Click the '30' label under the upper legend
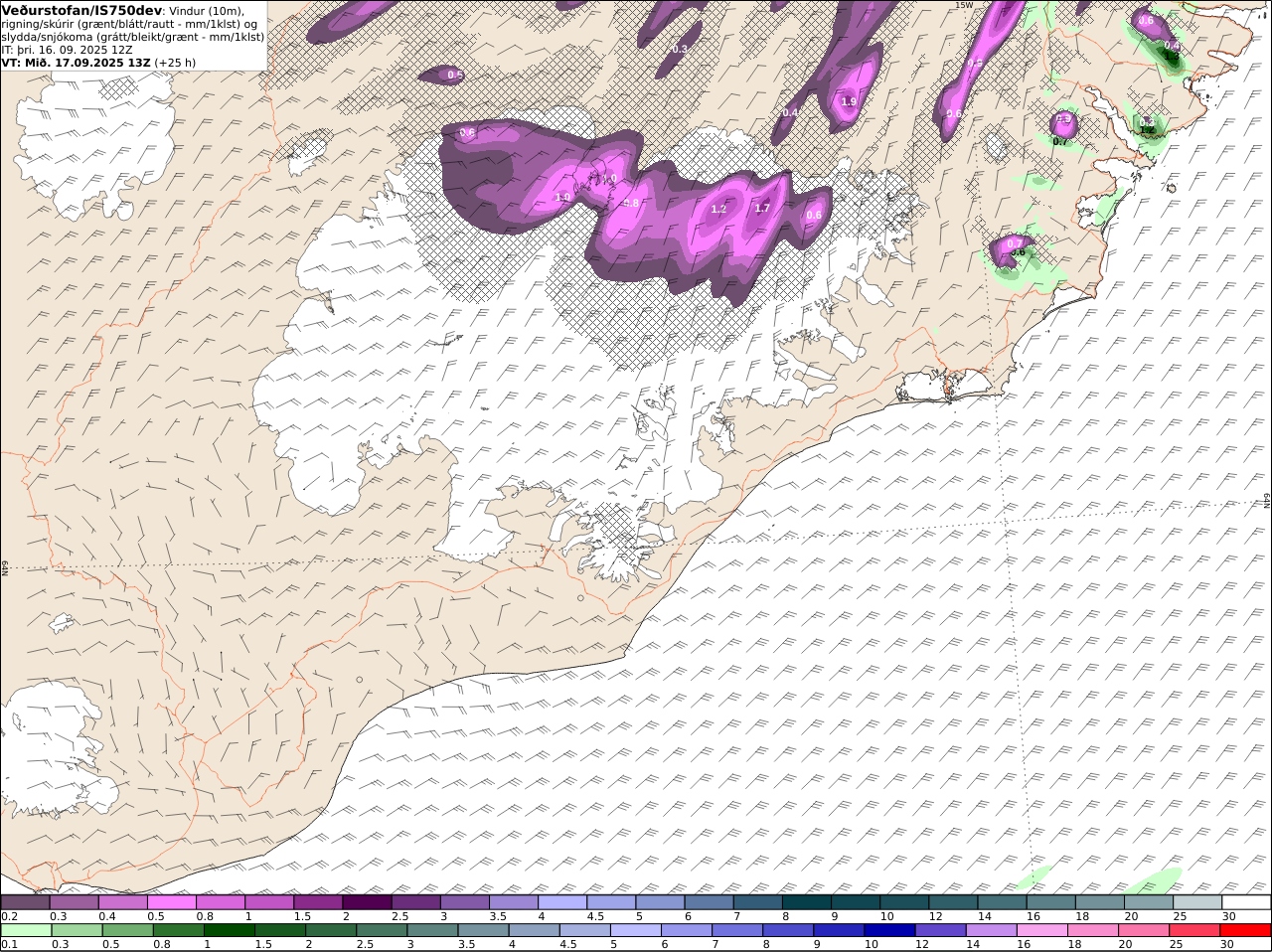The width and height of the screenshot is (1272, 952). click(x=1228, y=916)
